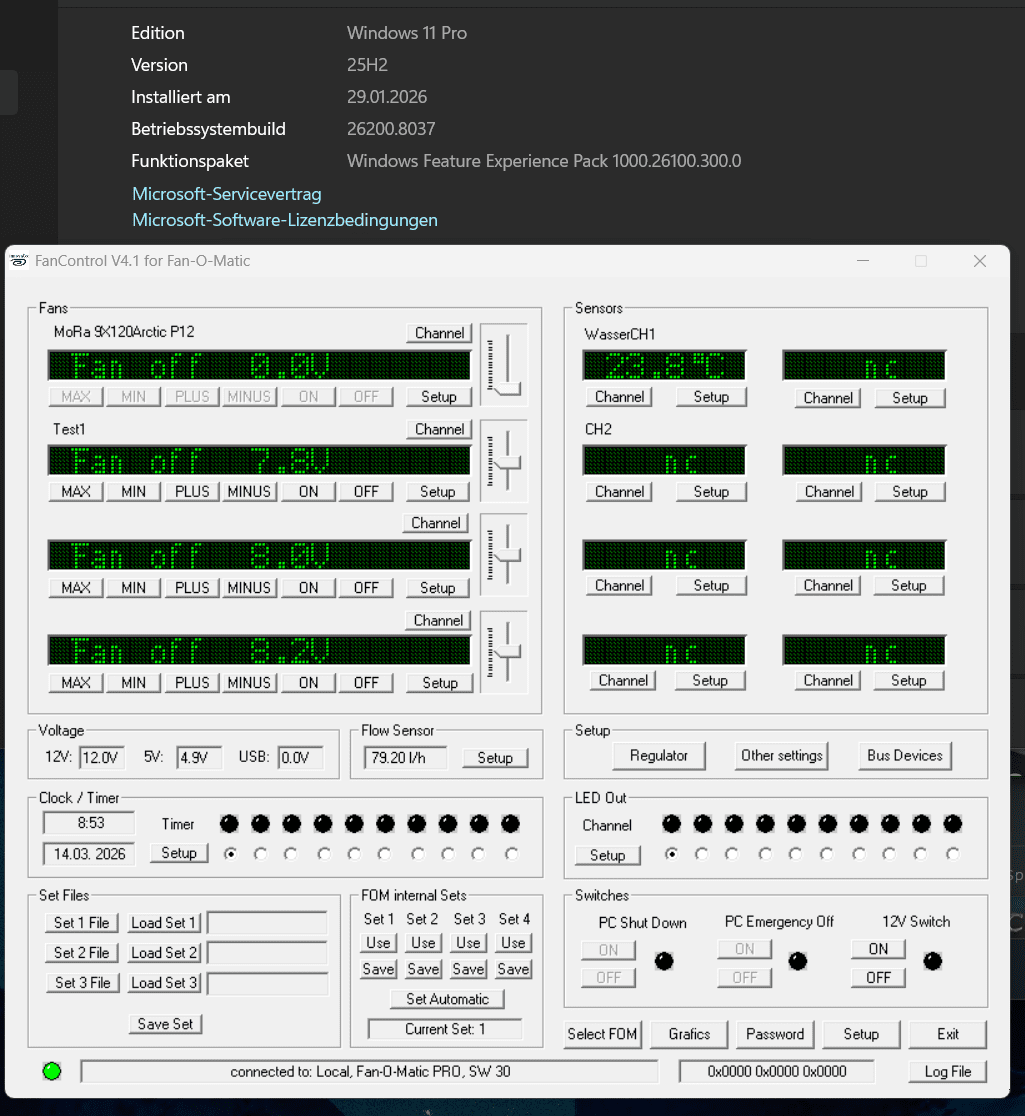This screenshot has height=1116, width=1025.
Task: Click Load Set 2
Action: (164, 952)
